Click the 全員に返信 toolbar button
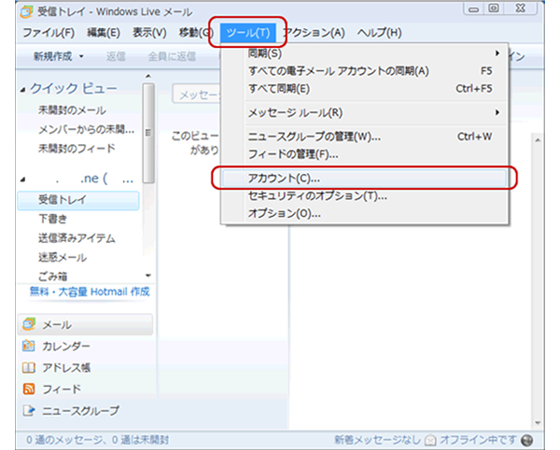The width and height of the screenshot is (560, 450). pos(172,56)
